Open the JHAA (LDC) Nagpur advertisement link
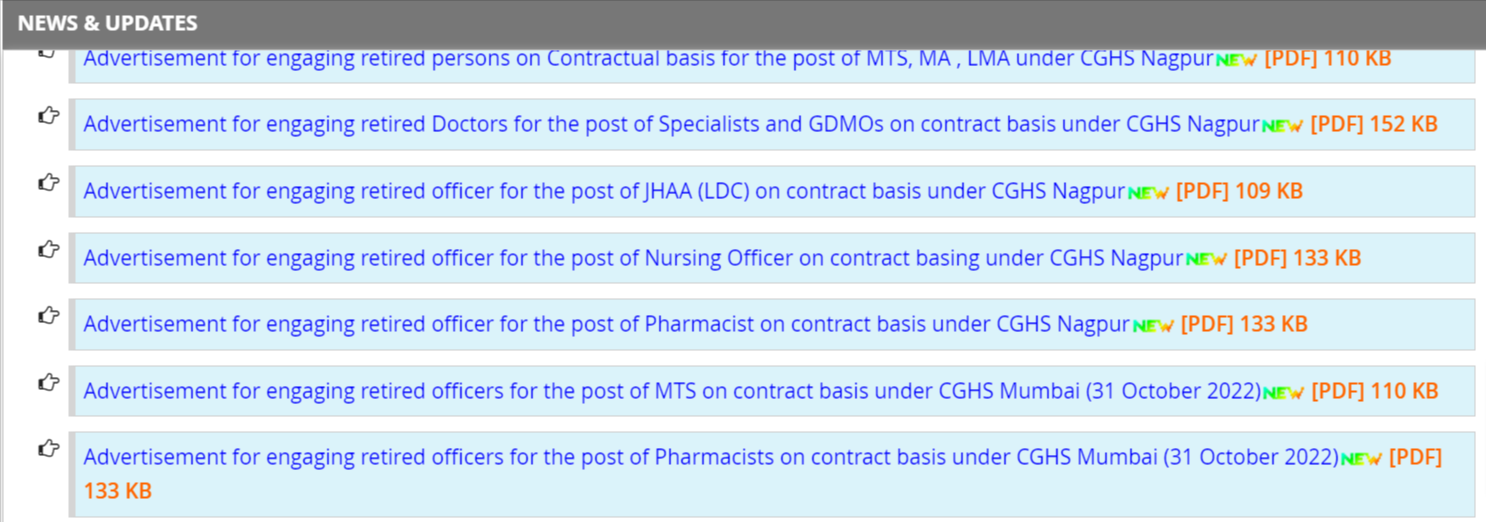This screenshot has height=522, width=1486. [604, 191]
